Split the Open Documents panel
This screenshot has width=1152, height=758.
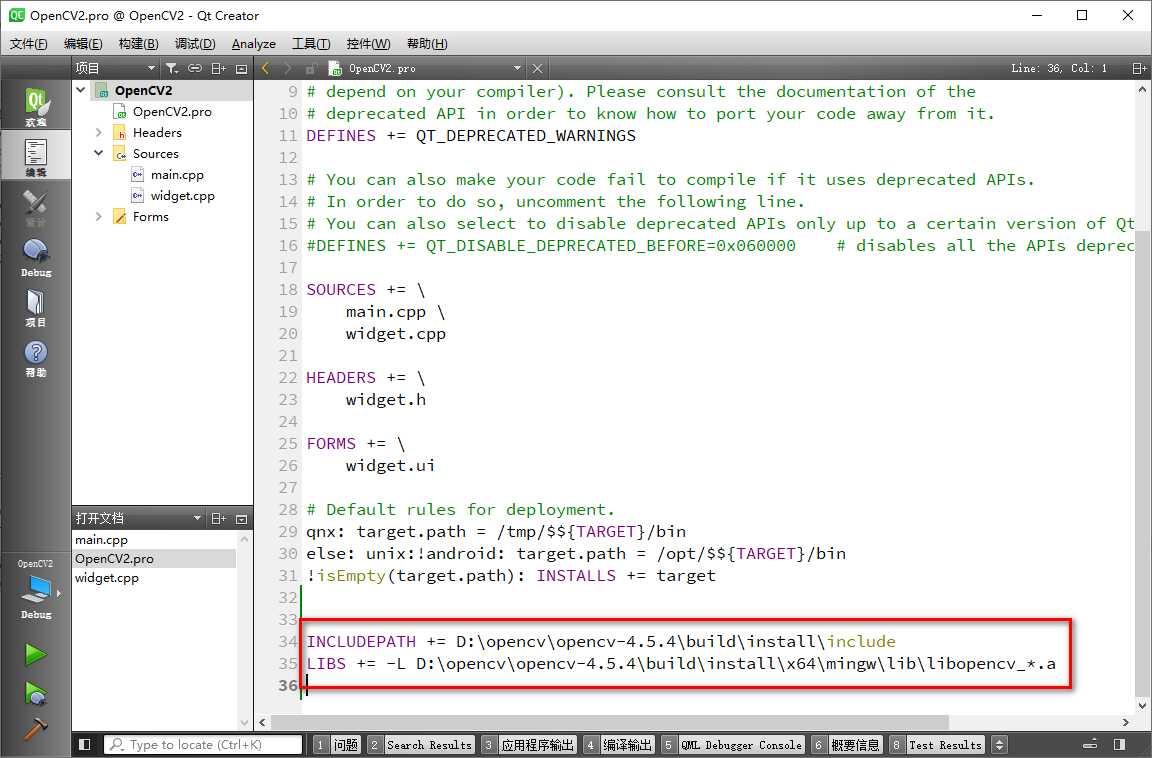(218, 519)
